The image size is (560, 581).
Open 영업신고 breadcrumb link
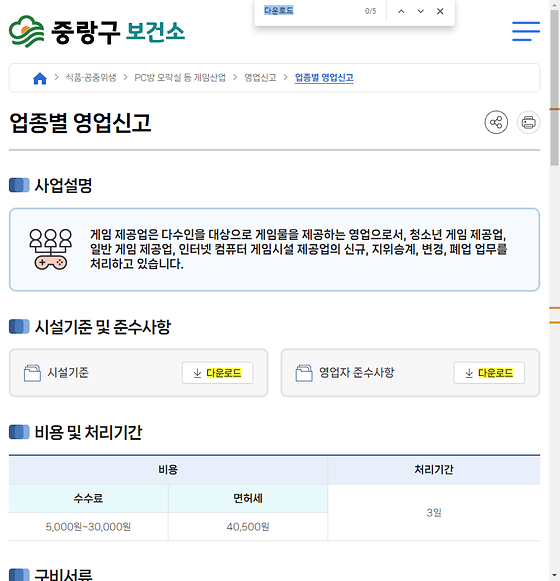(260, 78)
